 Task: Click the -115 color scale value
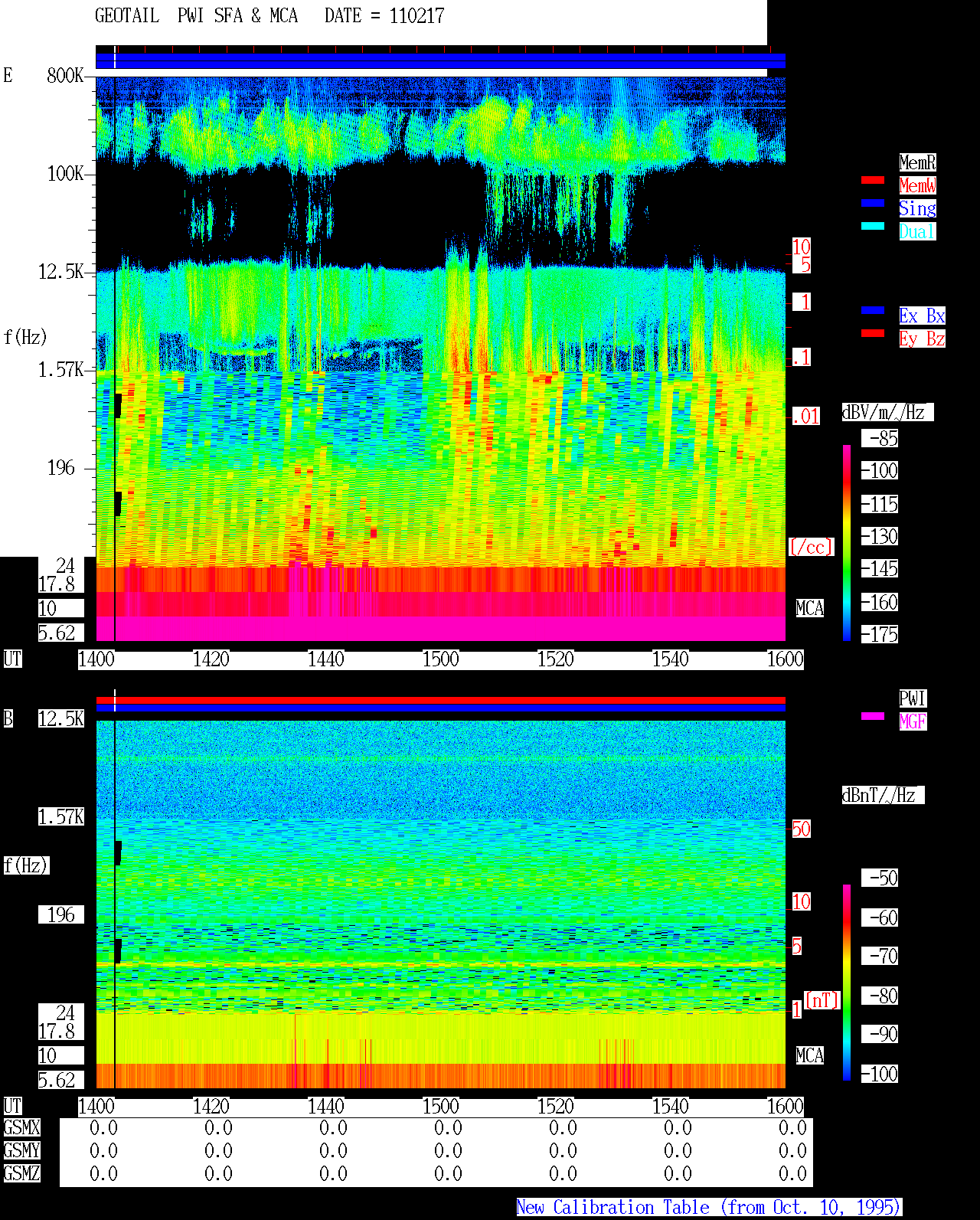pyautogui.click(x=880, y=504)
